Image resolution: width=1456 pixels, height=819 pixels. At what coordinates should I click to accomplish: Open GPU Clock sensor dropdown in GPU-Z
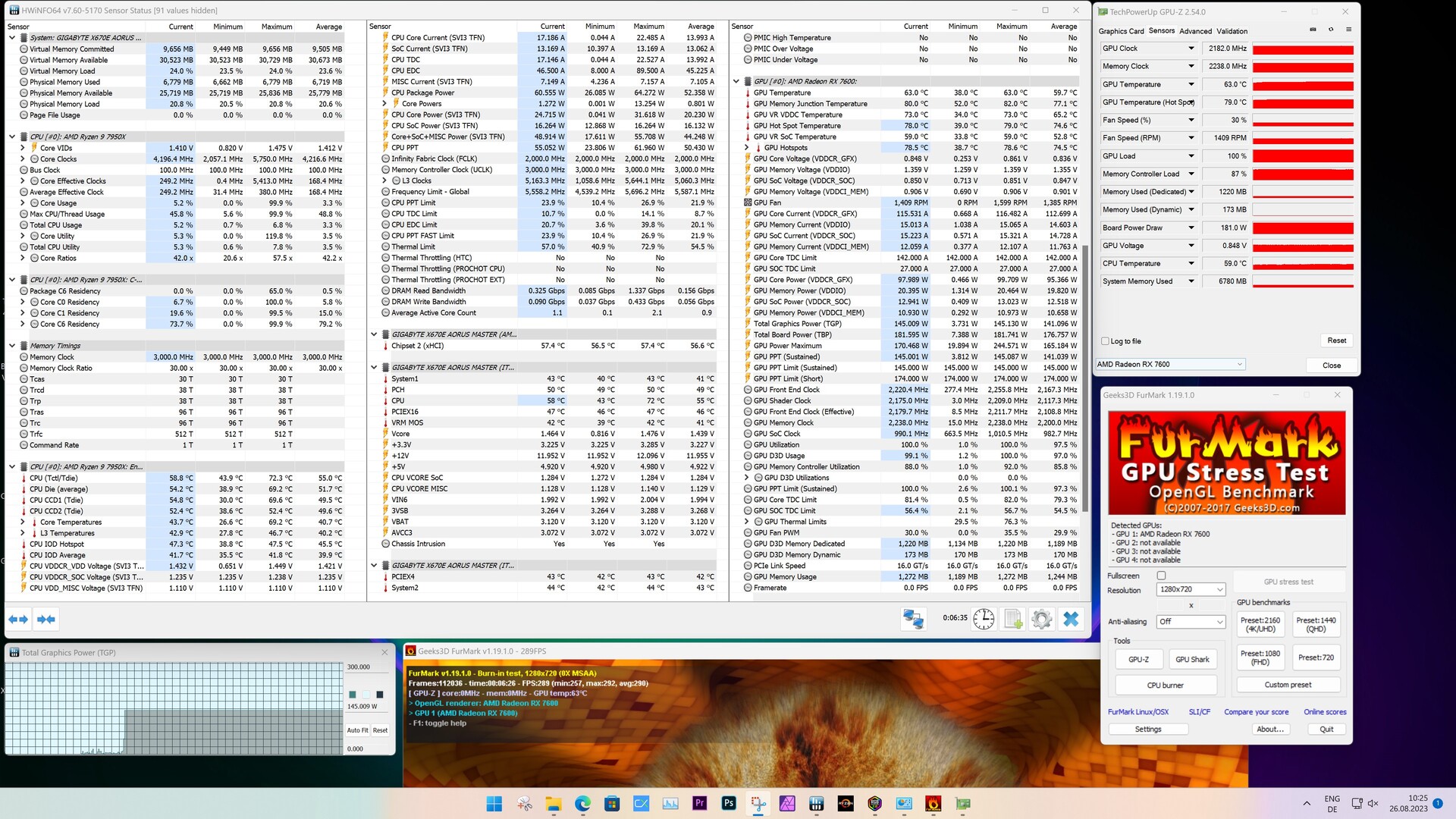(x=1191, y=49)
